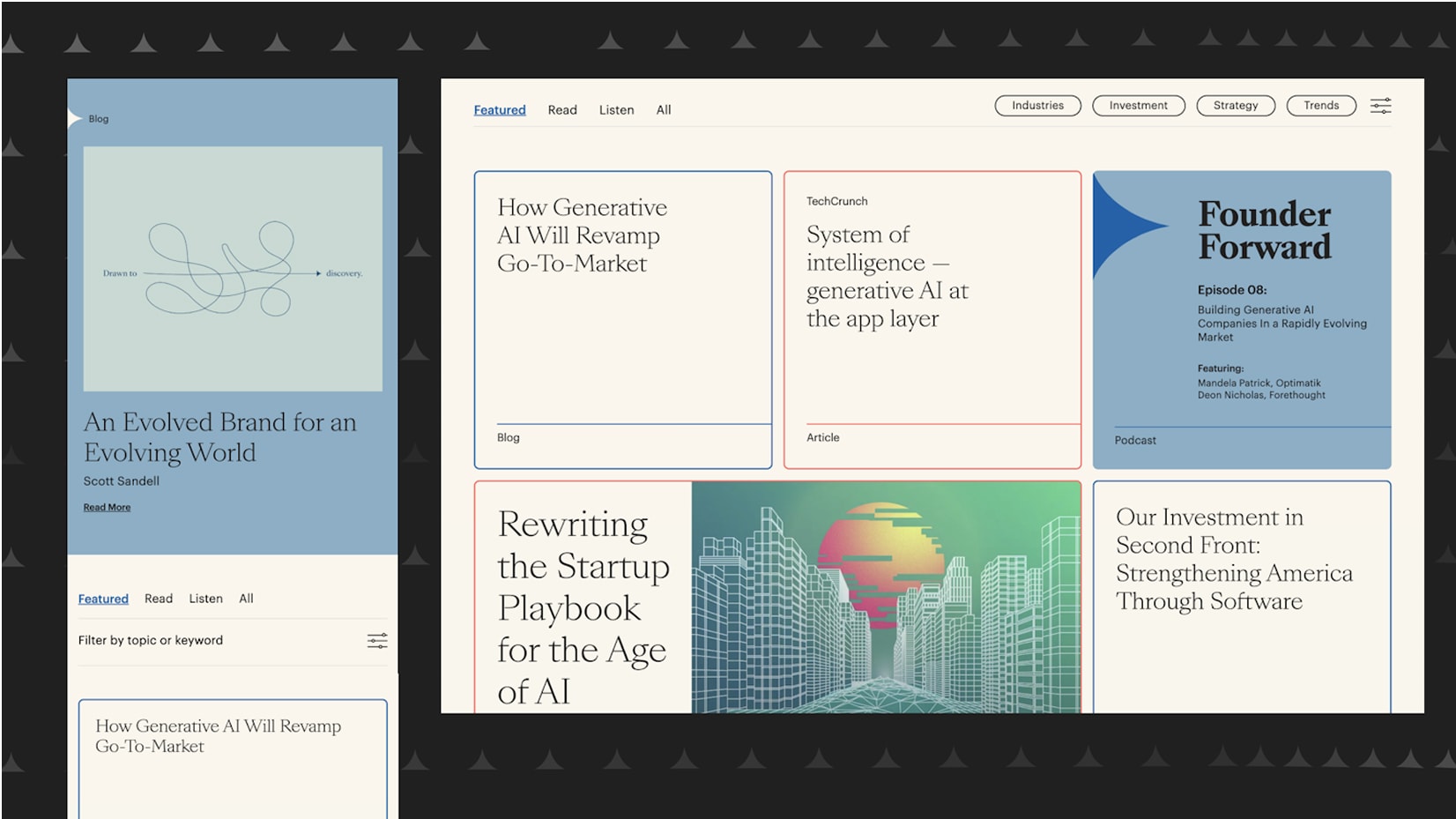Switch to the Read tab in desktop view
The image size is (1456, 819).
point(562,110)
